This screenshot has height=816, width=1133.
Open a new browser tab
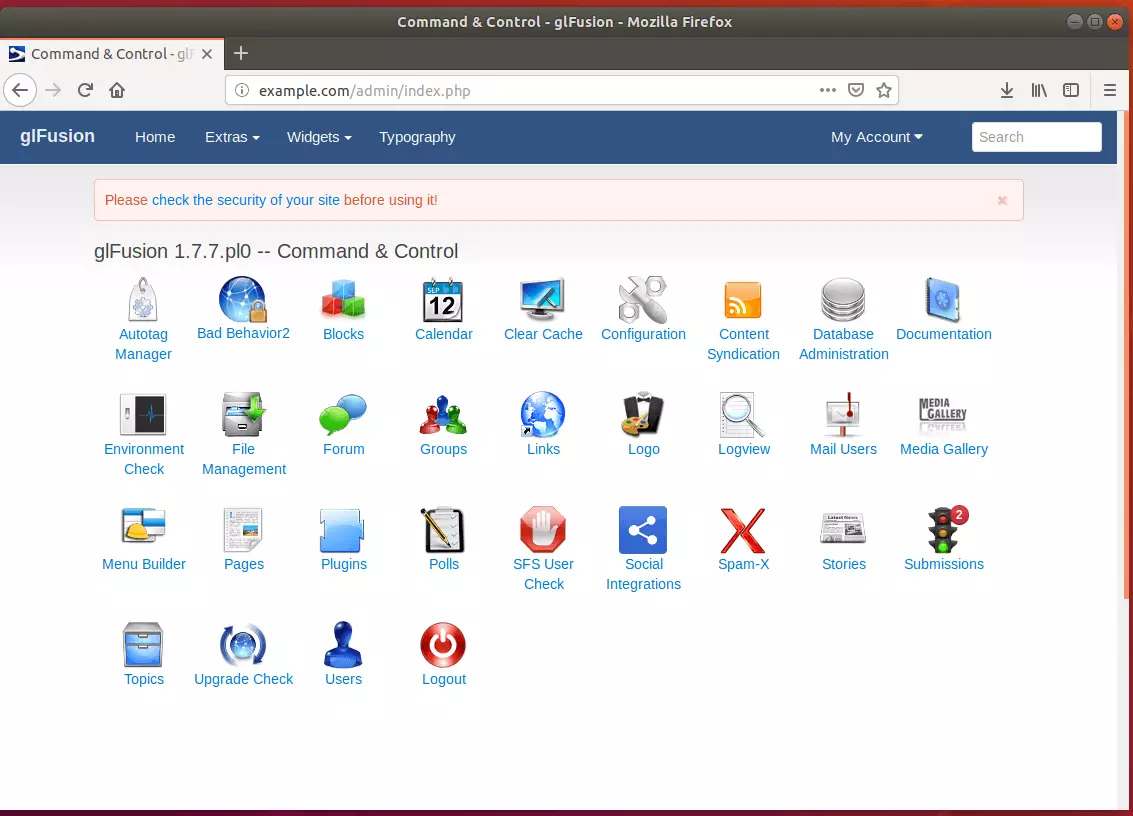pyautogui.click(x=241, y=53)
